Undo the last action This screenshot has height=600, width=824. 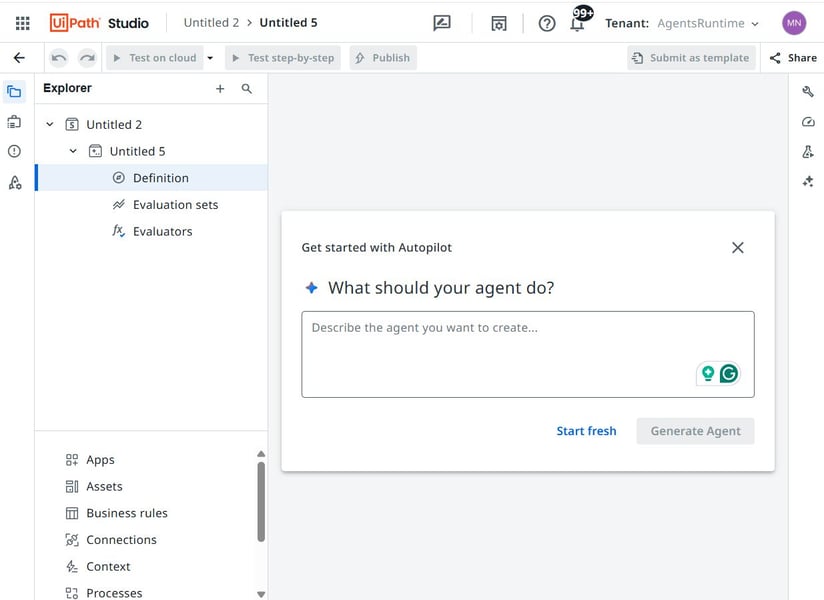pos(59,58)
